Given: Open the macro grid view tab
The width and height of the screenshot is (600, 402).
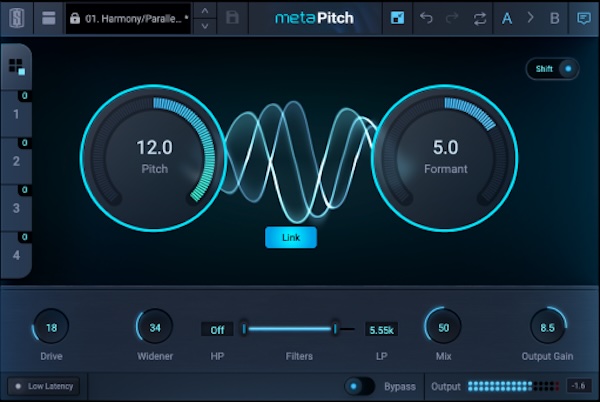Looking at the screenshot, I should 16,67.
